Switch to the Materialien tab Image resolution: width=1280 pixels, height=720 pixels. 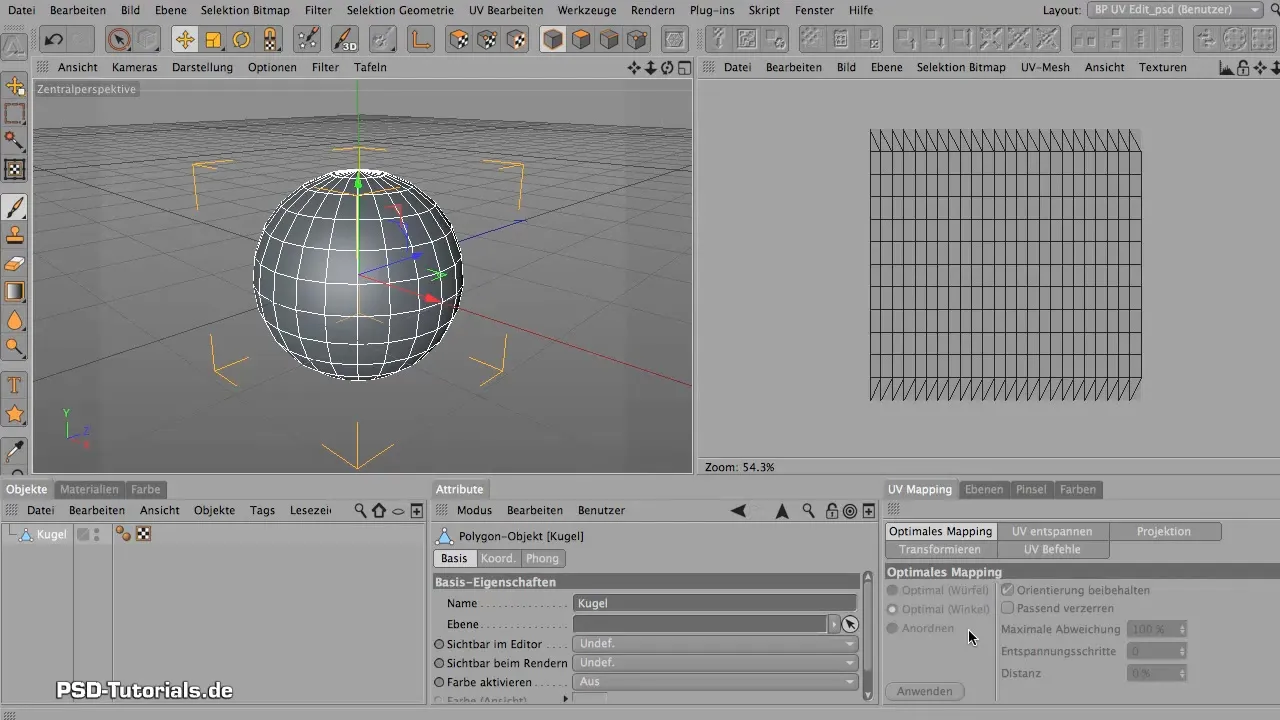pos(89,489)
